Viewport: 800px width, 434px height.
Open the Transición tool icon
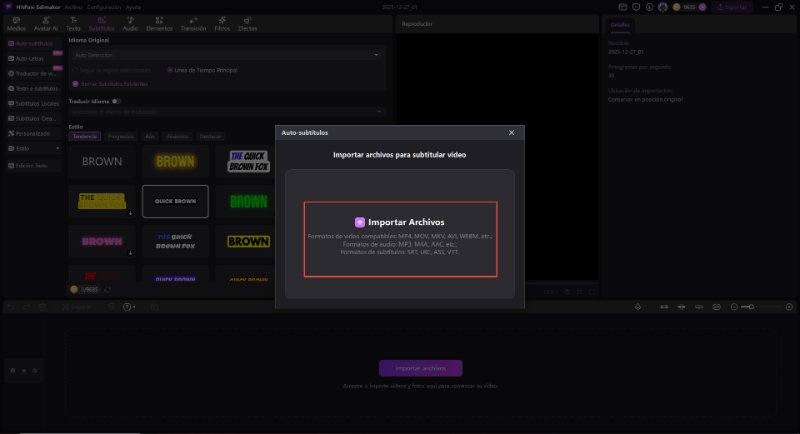(x=193, y=24)
